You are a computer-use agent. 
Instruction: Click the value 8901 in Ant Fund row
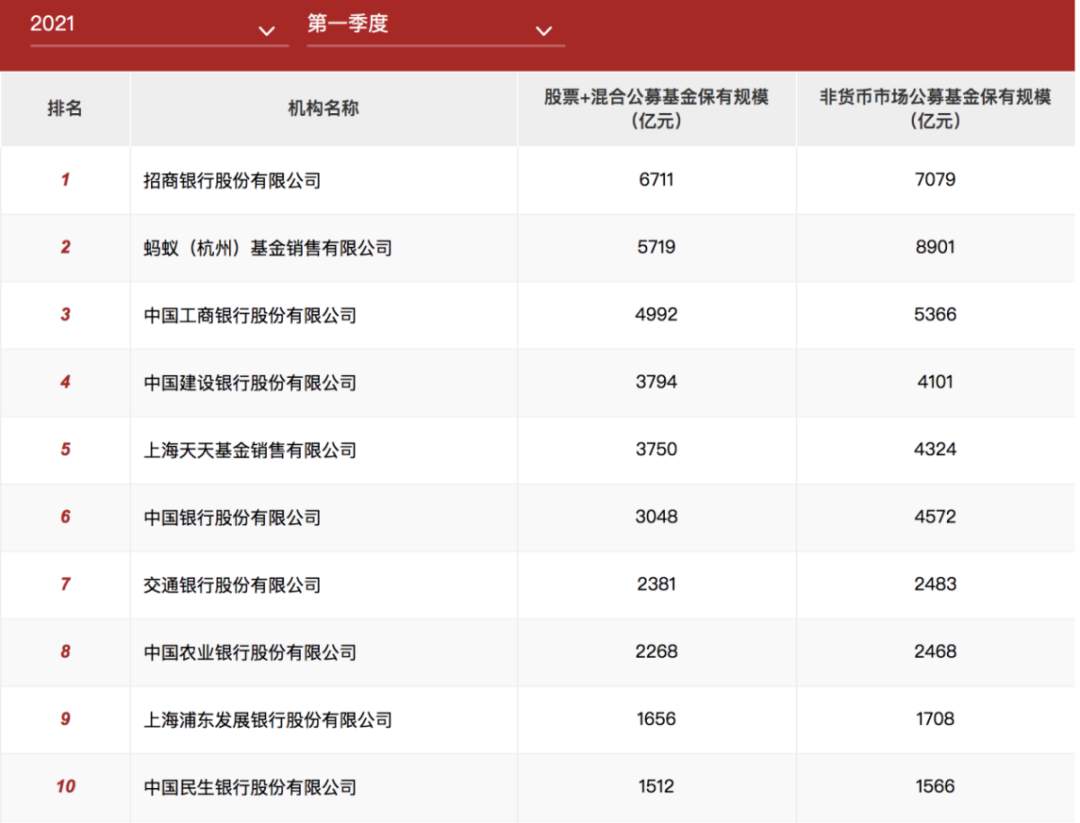coord(935,247)
